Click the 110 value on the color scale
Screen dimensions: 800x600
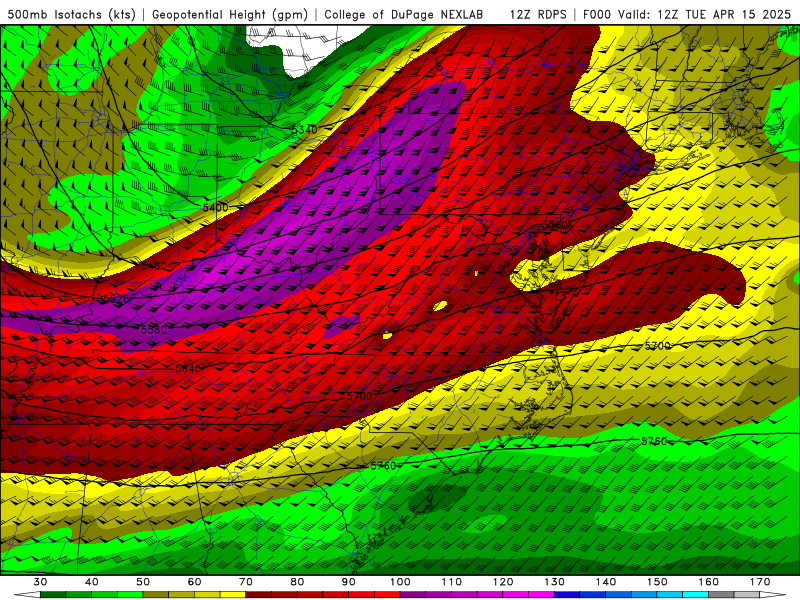click(x=452, y=582)
